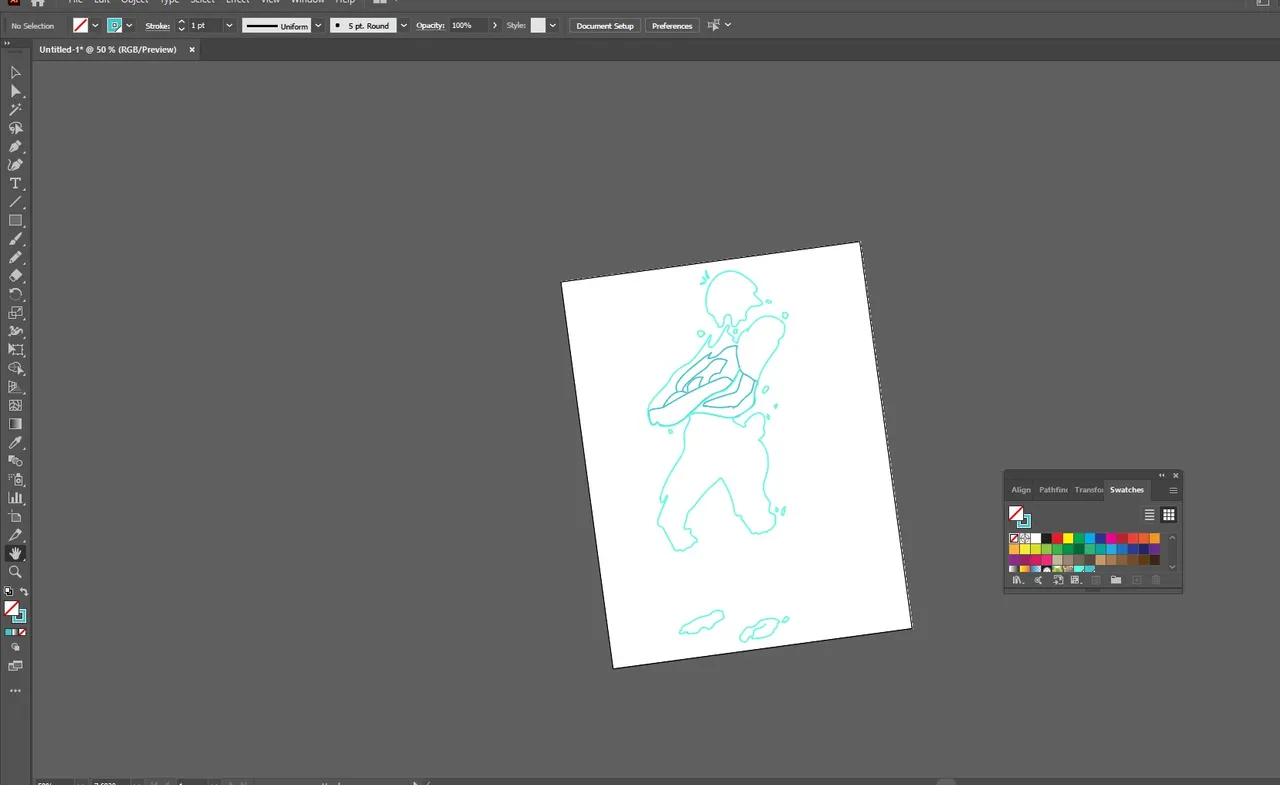Close the Untitled-1 document tab
Screen dimensions: 1280x785
pyautogui.click(x=192, y=49)
